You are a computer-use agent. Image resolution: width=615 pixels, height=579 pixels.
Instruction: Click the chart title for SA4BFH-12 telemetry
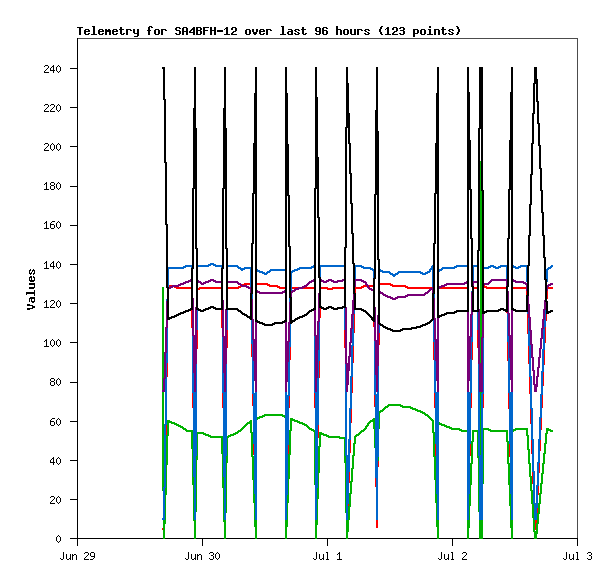[x=269, y=31]
